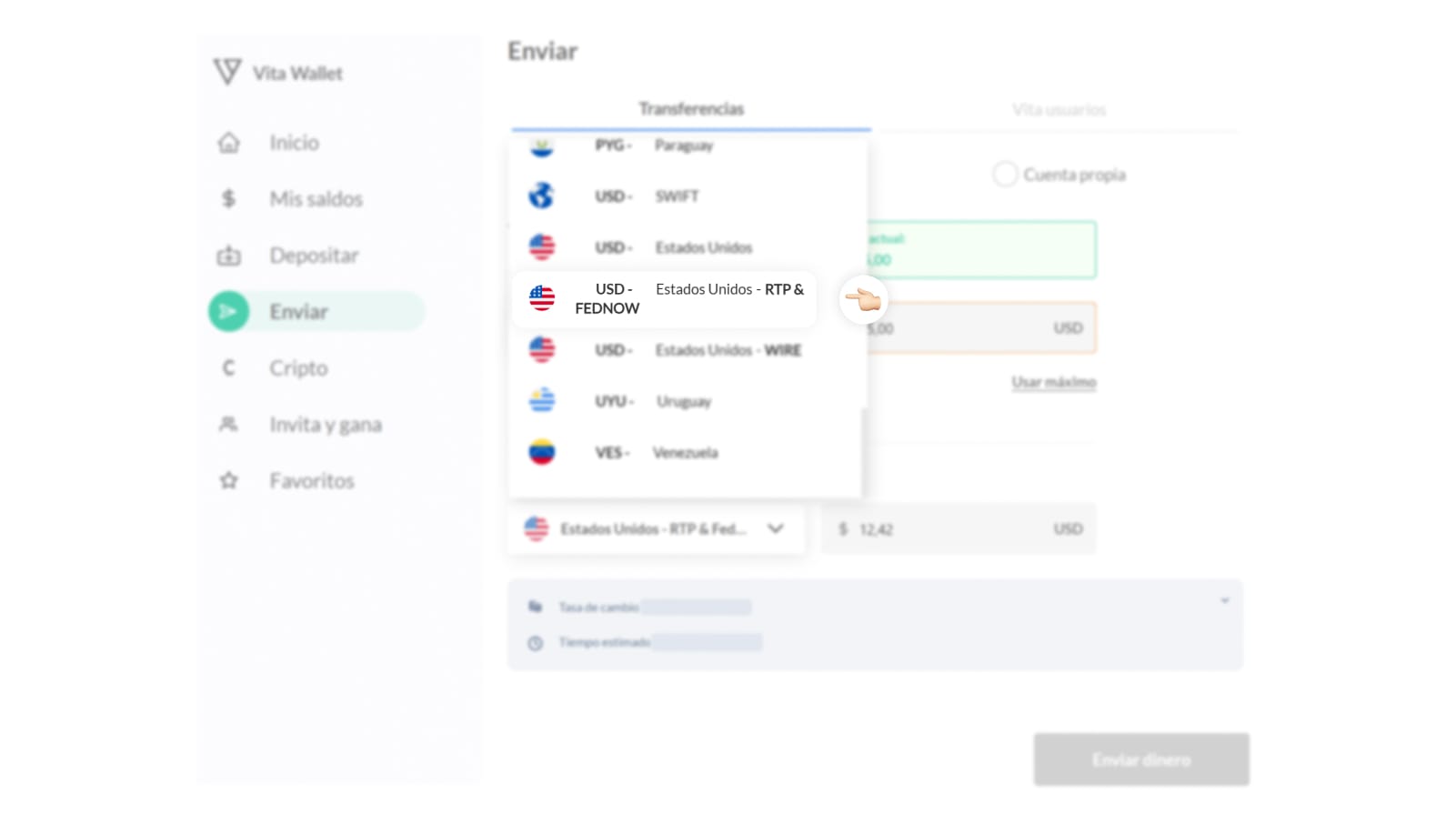Open Cripto using its coin icon
Viewport: 1456px width, 824px height.
tap(228, 367)
